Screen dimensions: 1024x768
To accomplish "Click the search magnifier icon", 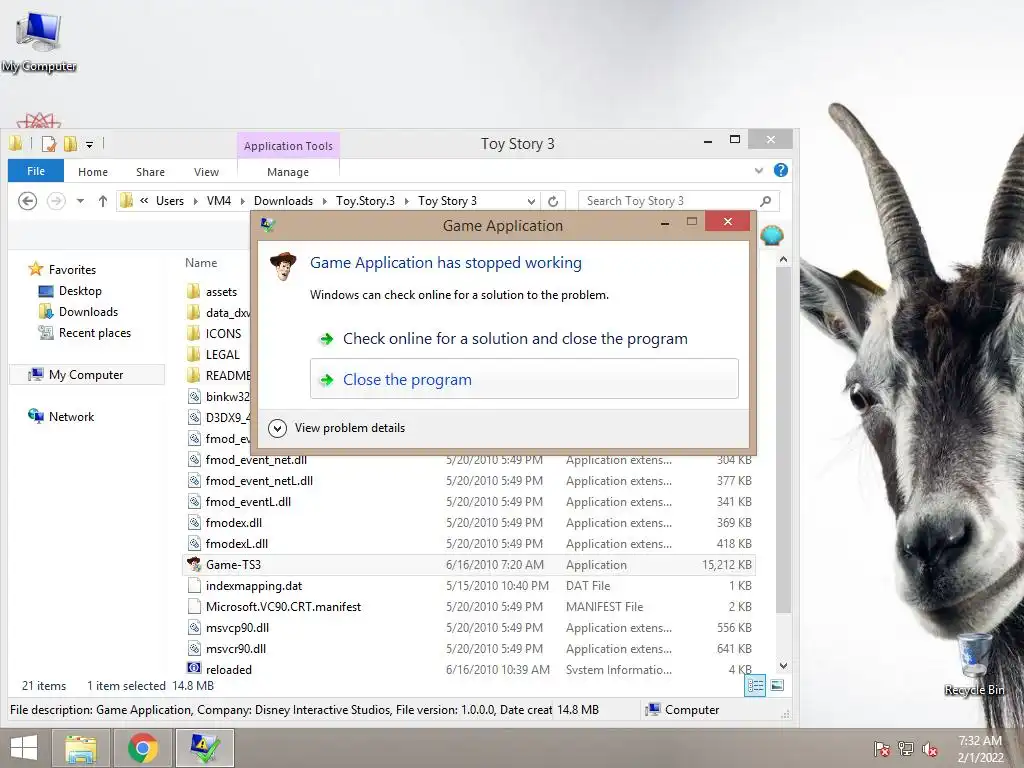I will pyautogui.click(x=765, y=201).
